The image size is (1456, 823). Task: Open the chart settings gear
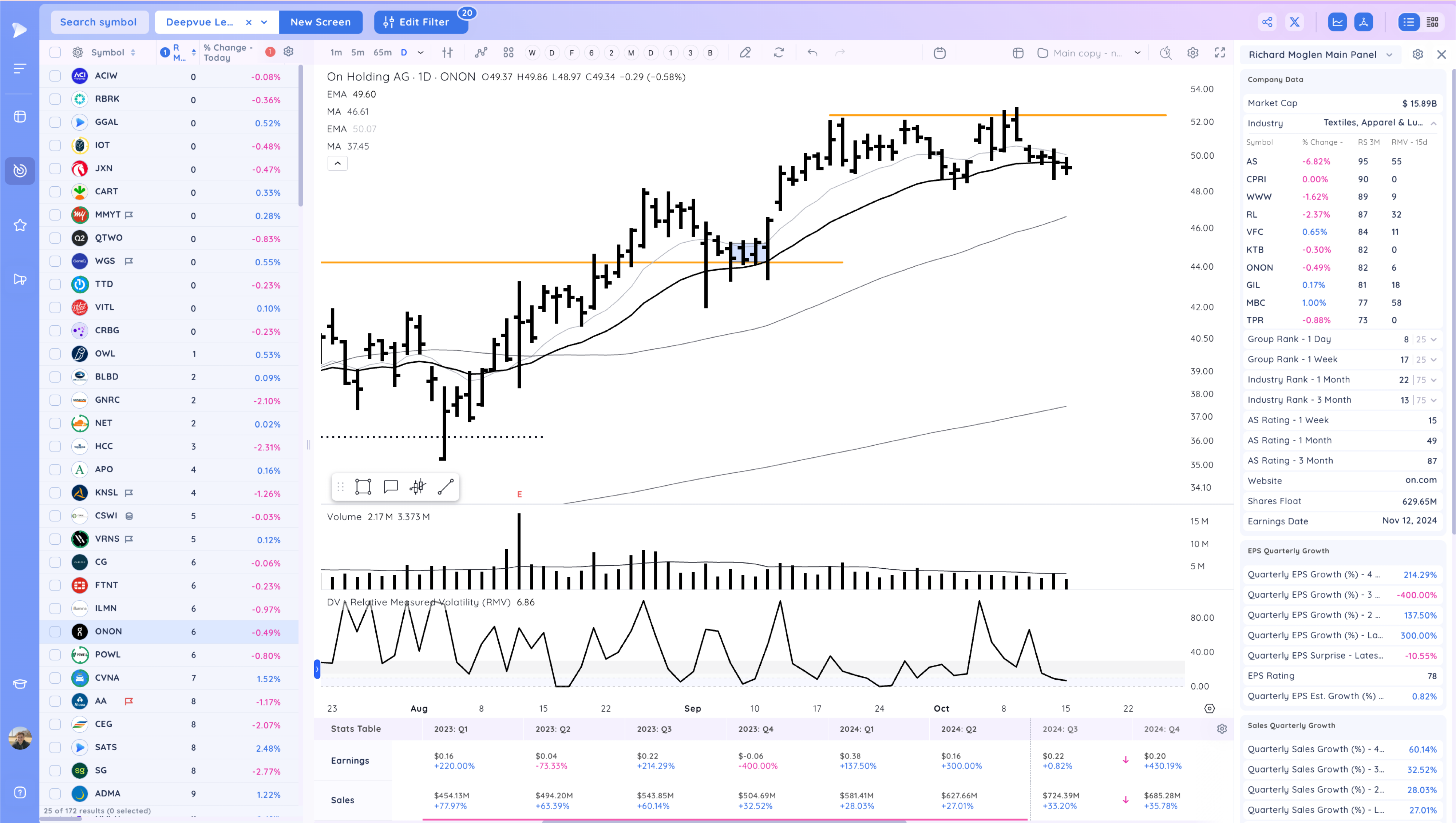click(1192, 52)
